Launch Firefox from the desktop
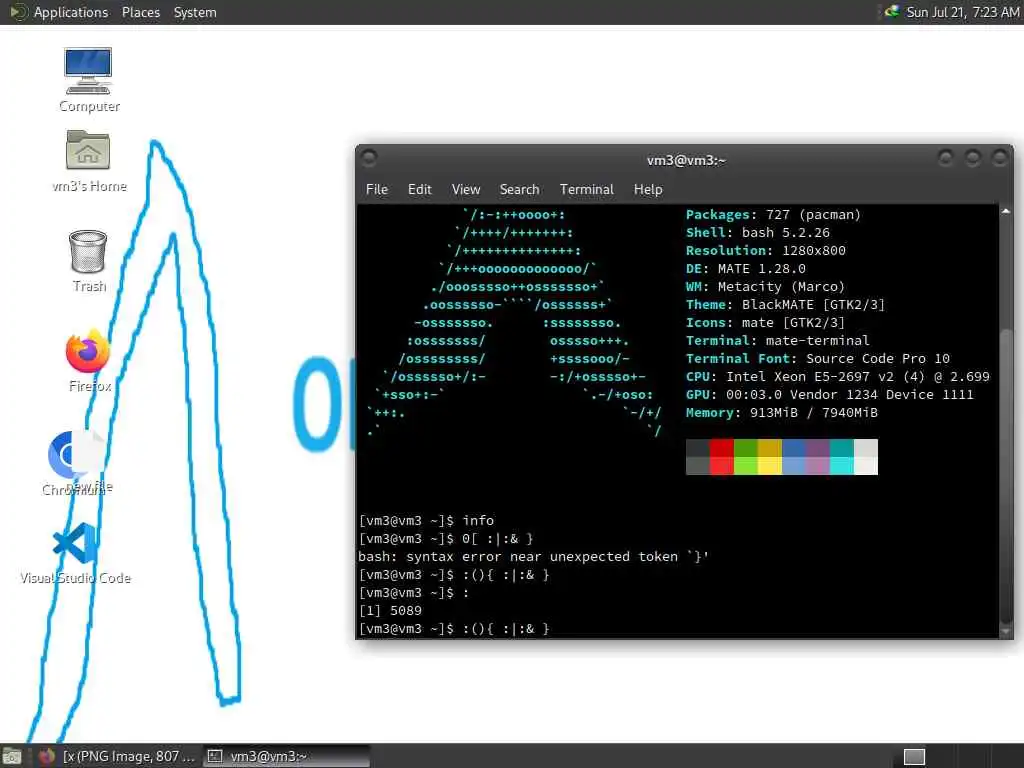1024x768 pixels. tap(88, 360)
